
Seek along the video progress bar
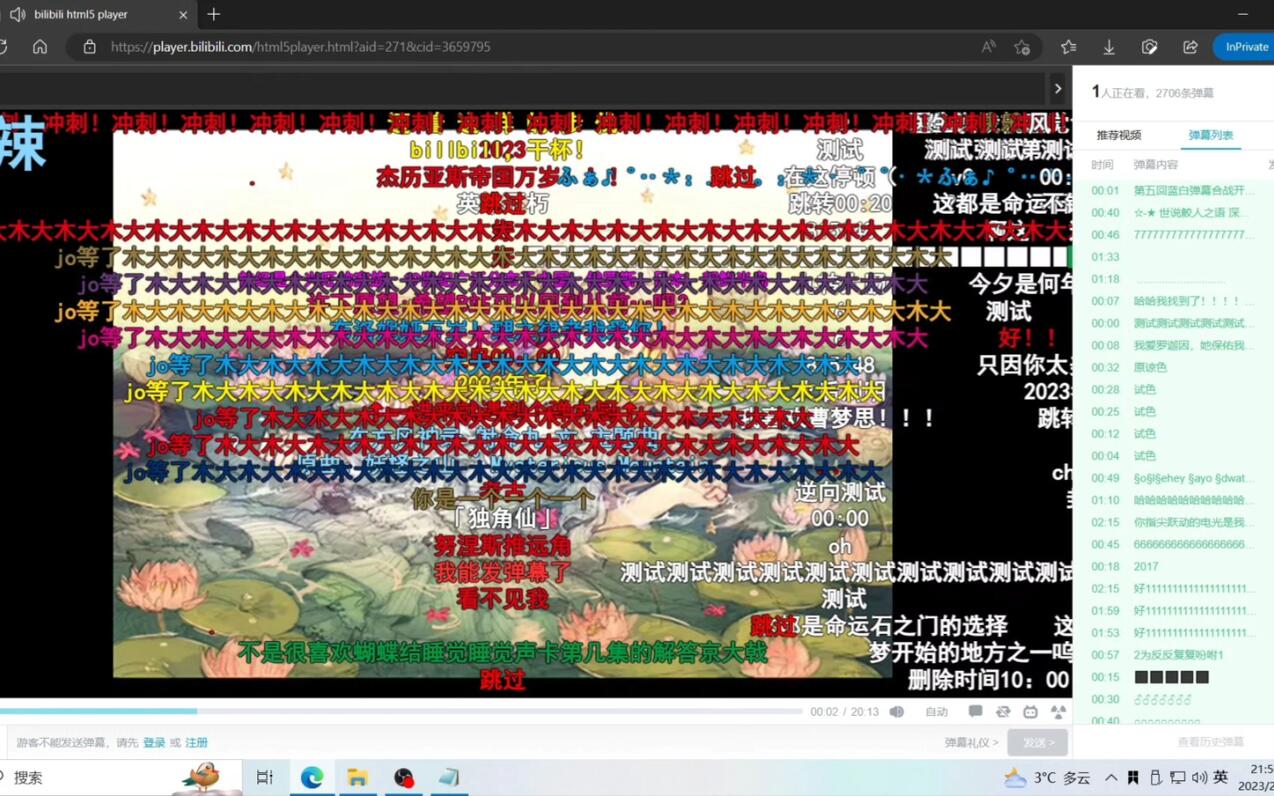401,712
